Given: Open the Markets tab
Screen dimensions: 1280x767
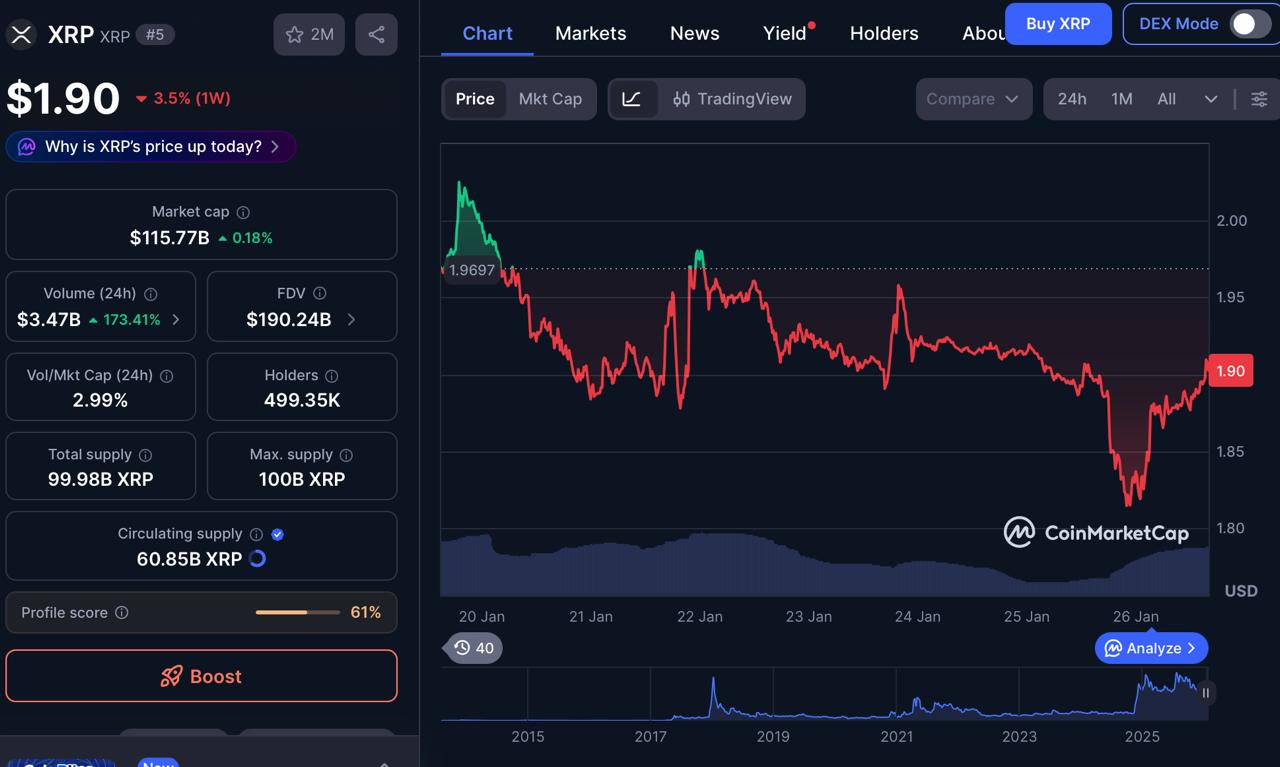Looking at the screenshot, I should [590, 33].
